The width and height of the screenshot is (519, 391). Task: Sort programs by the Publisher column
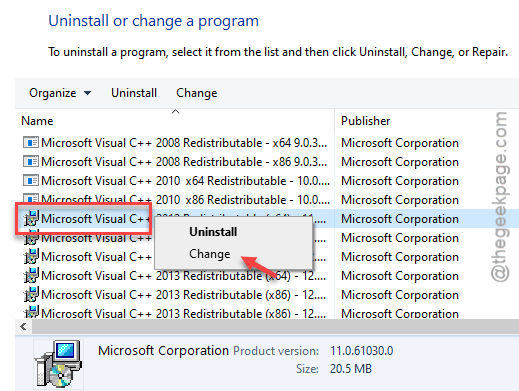click(365, 121)
